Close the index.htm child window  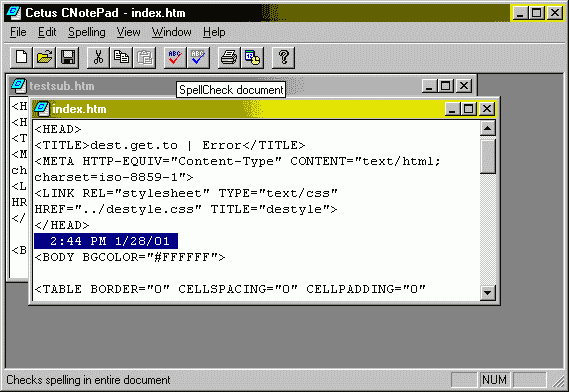point(487,109)
